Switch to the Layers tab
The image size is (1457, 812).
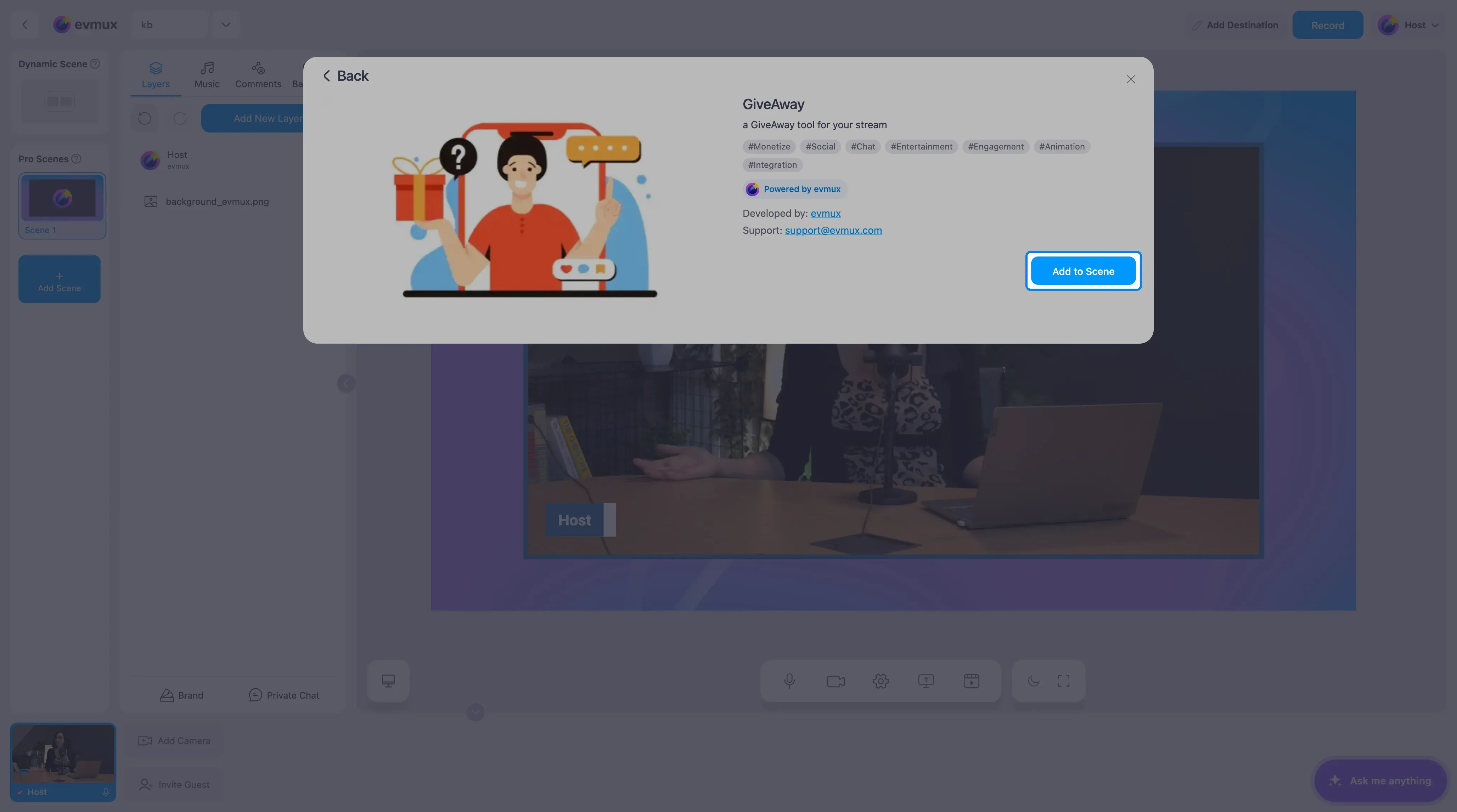pos(156,75)
